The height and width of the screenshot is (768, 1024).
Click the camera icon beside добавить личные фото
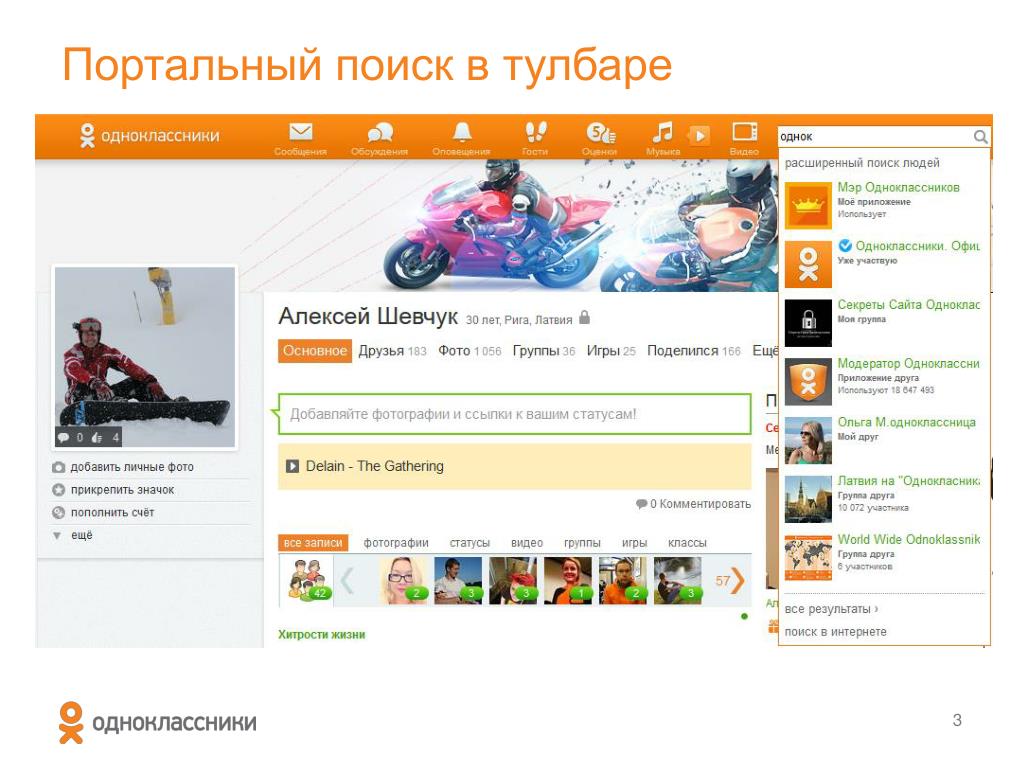point(58,467)
